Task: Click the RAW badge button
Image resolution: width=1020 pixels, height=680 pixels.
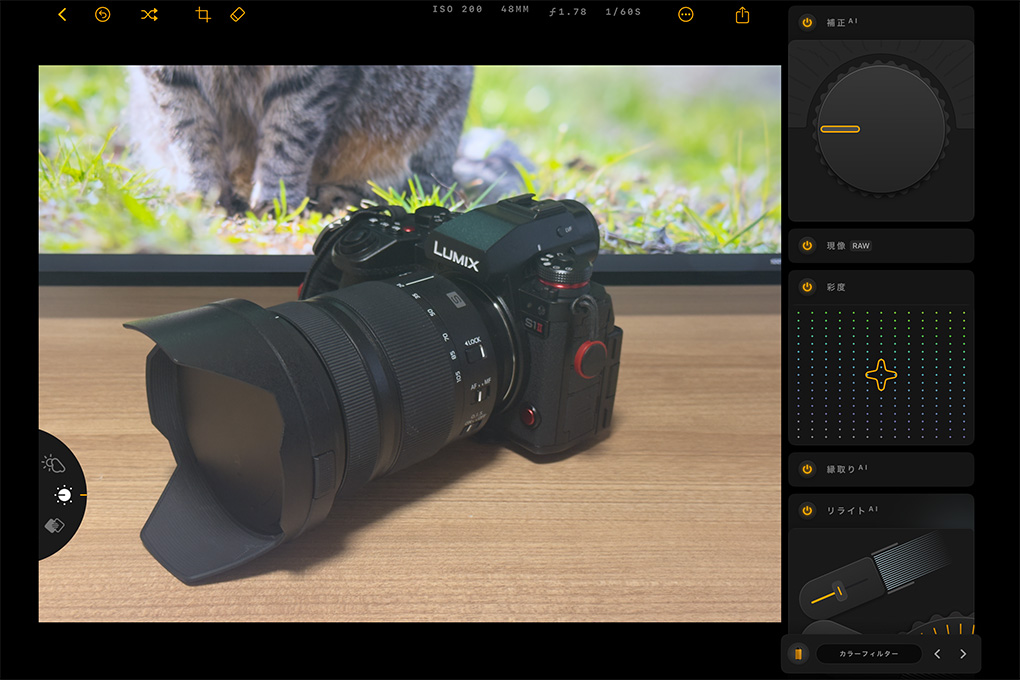Action: [x=864, y=245]
